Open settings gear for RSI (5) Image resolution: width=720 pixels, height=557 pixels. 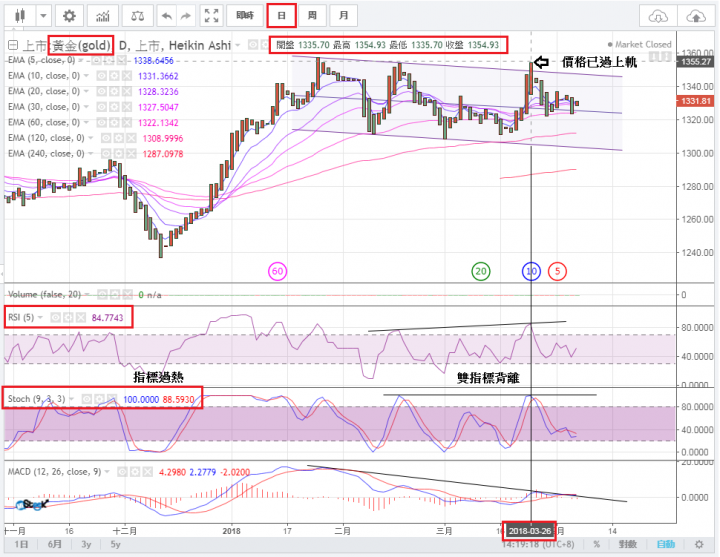coord(68,317)
